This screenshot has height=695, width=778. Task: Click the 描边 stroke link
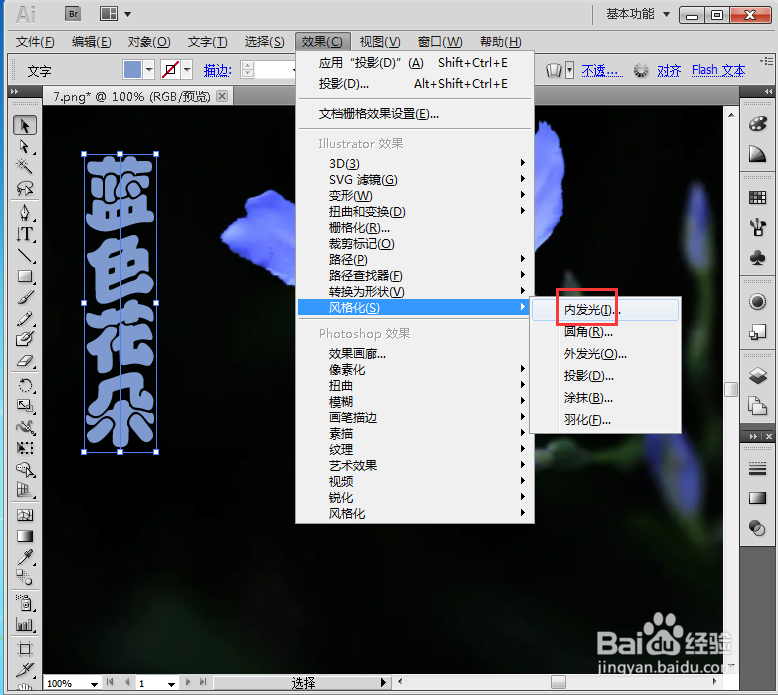click(217, 70)
